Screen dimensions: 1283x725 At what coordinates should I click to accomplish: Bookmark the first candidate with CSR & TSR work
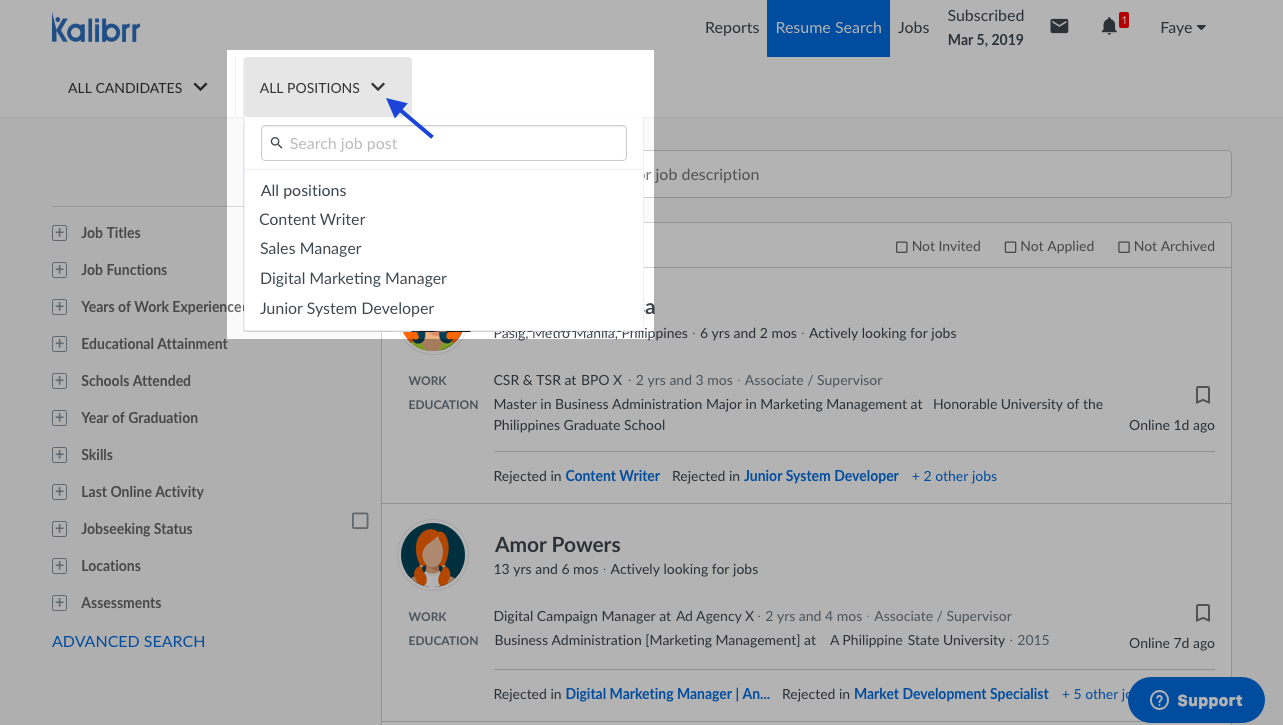[1203, 394]
